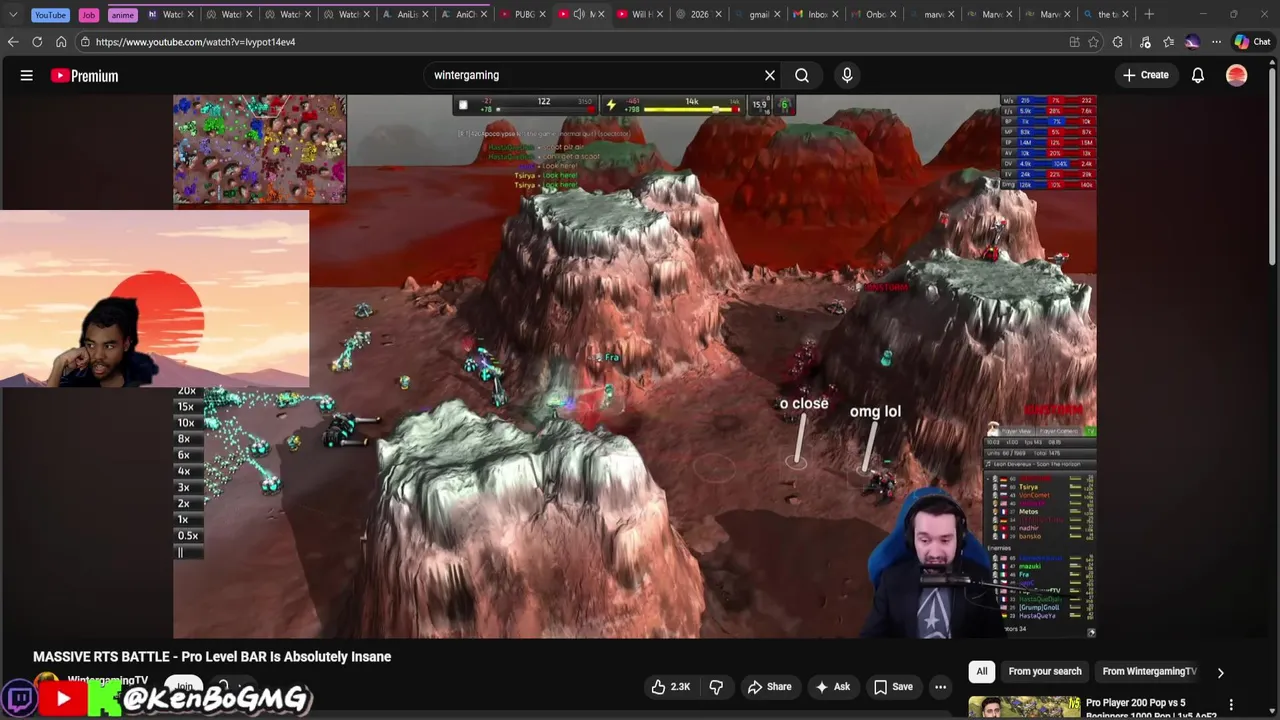Click the "omg lol" chat marker
This screenshot has width=1280, height=720.
click(875, 411)
